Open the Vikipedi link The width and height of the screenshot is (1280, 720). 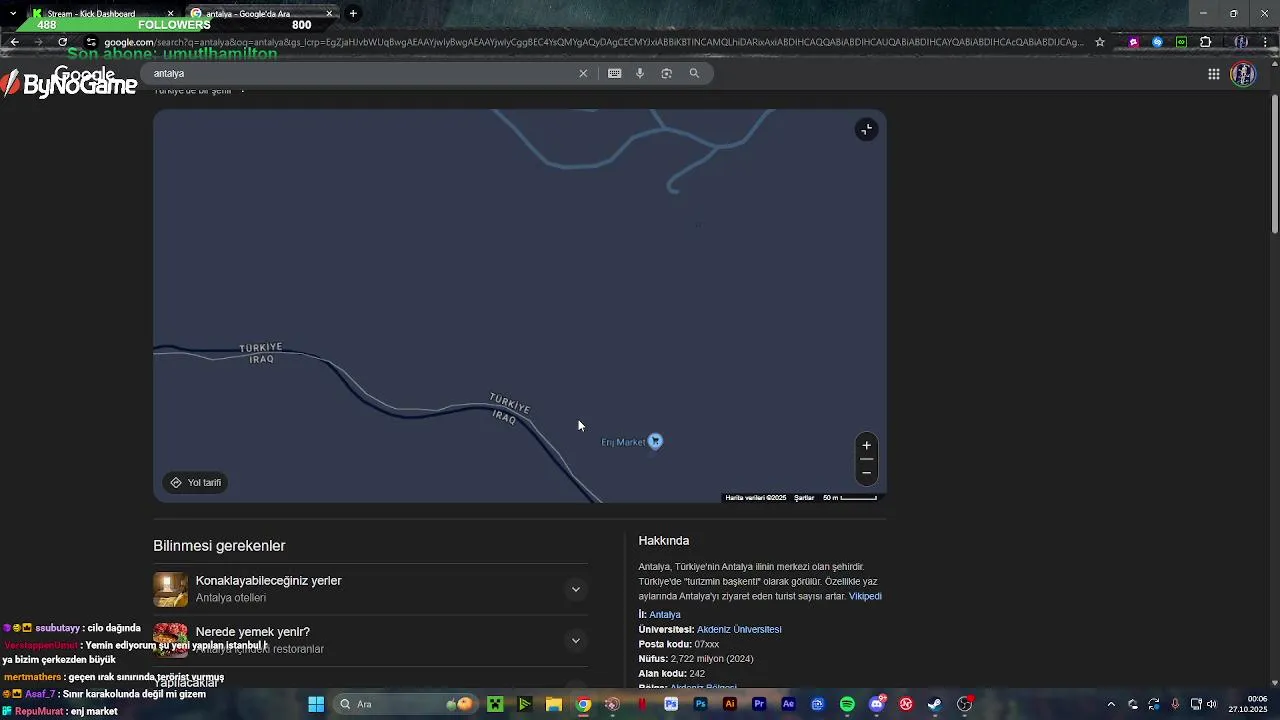tap(865, 596)
